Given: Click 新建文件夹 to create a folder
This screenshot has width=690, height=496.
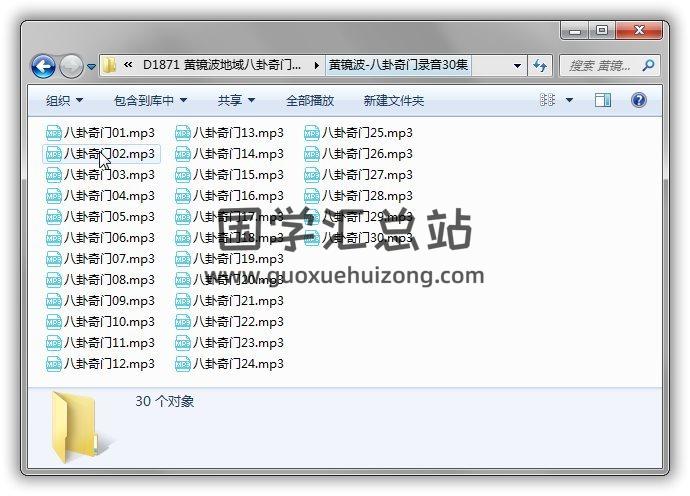Looking at the screenshot, I should click(393, 101).
